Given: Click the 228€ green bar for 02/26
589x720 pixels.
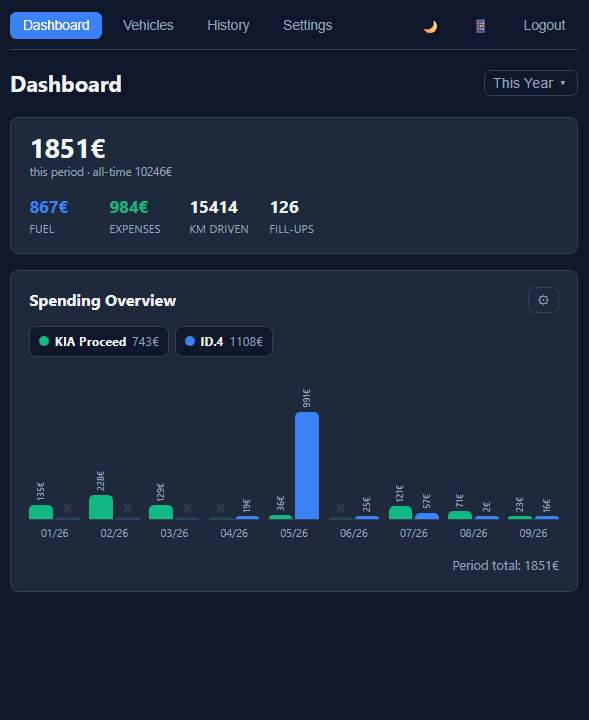Looking at the screenshot, I should pyautogui.click(x=101, y=507).
